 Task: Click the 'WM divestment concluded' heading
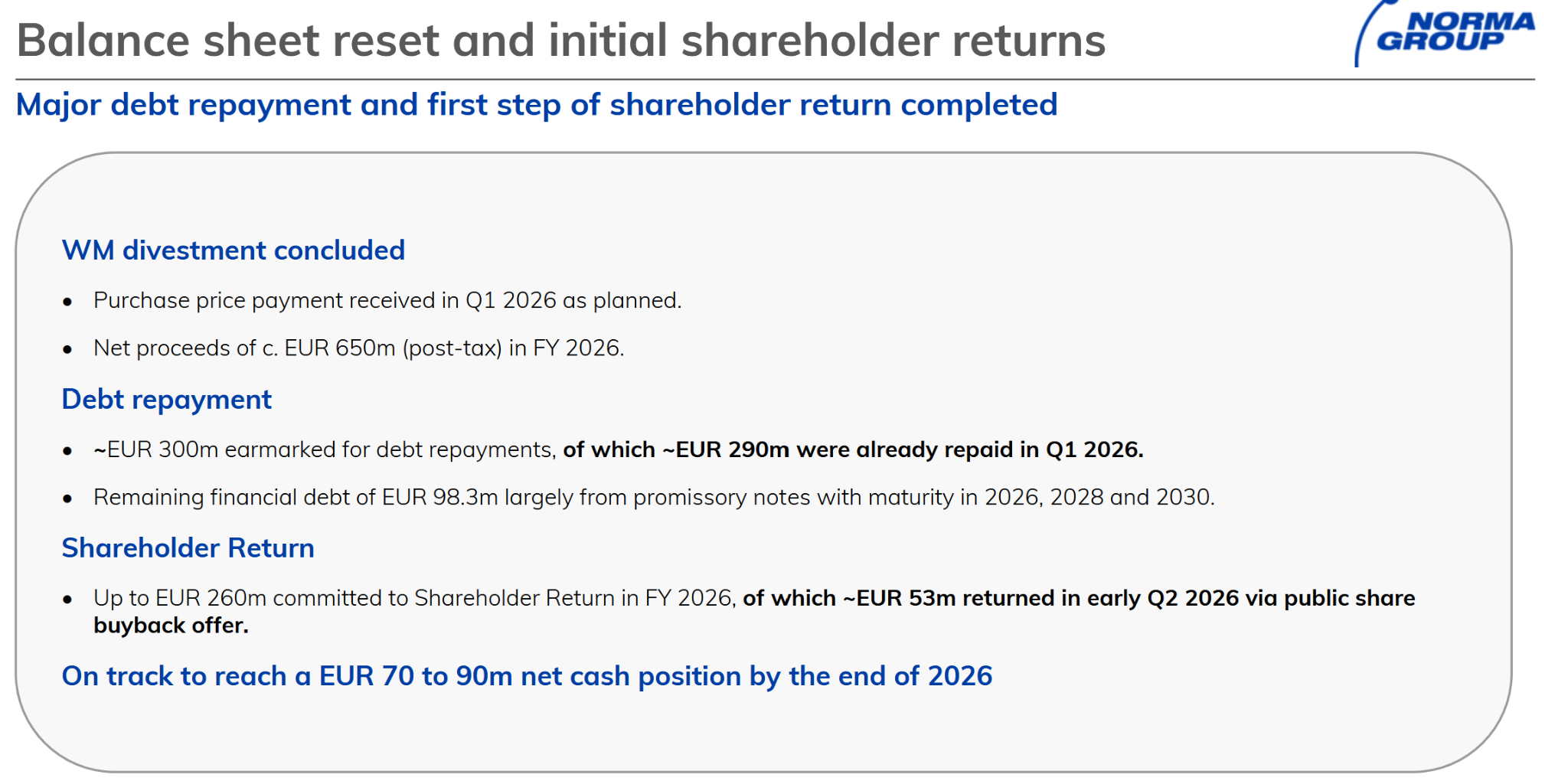pos(234,250)
